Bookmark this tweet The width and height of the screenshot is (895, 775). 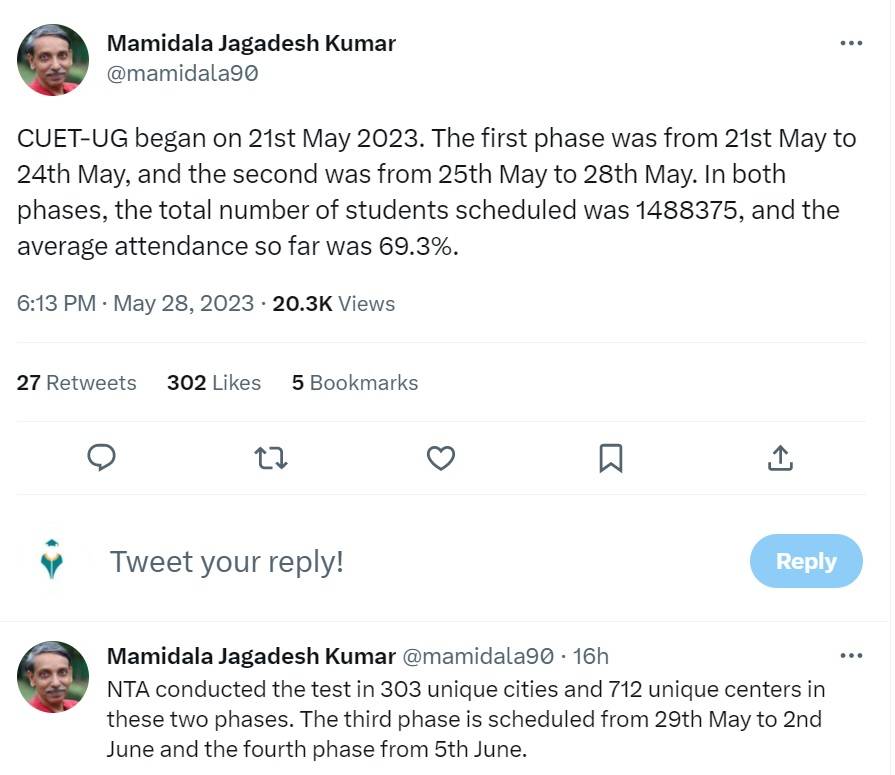tap(611, 458)
